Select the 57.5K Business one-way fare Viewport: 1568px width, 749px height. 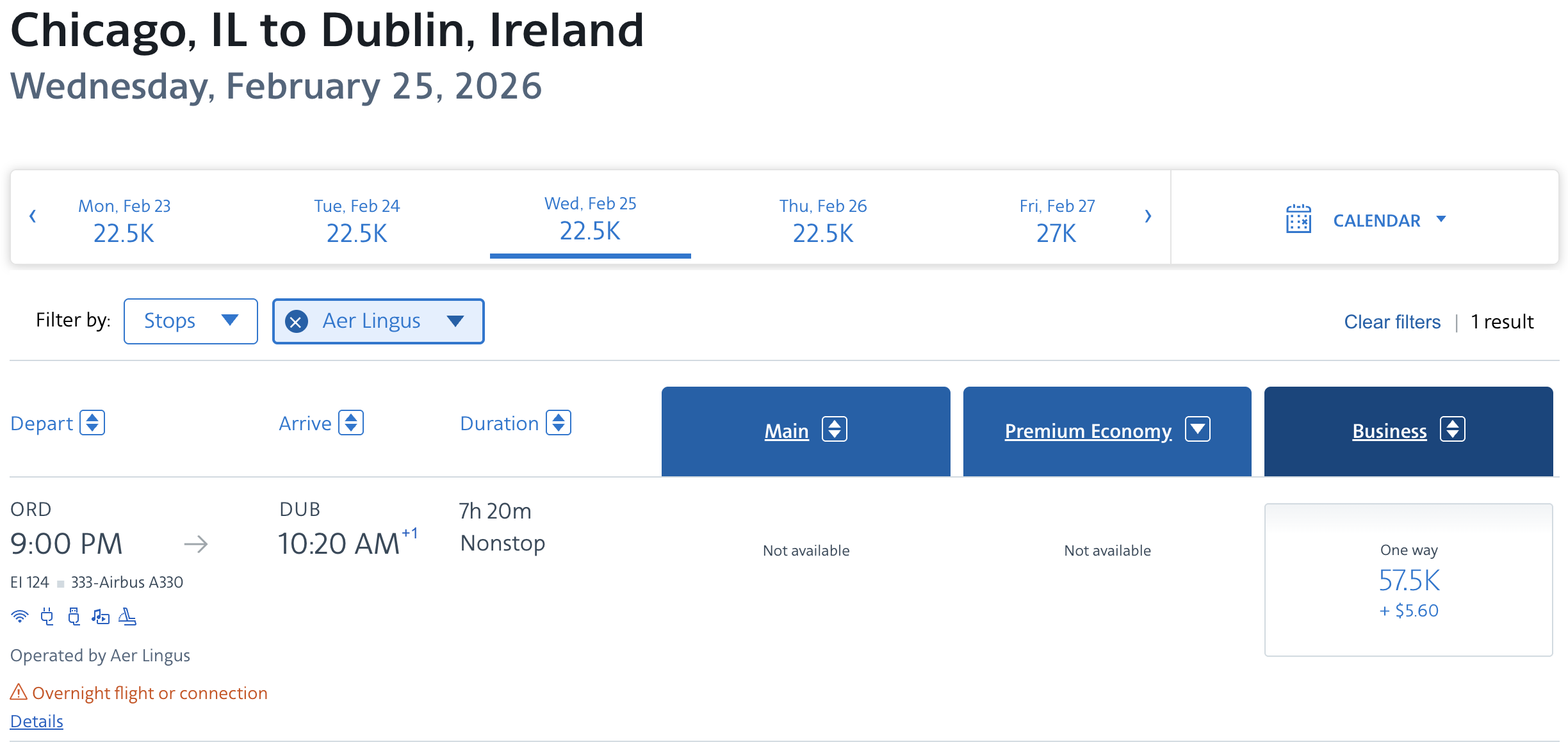tap(1408, 580)
